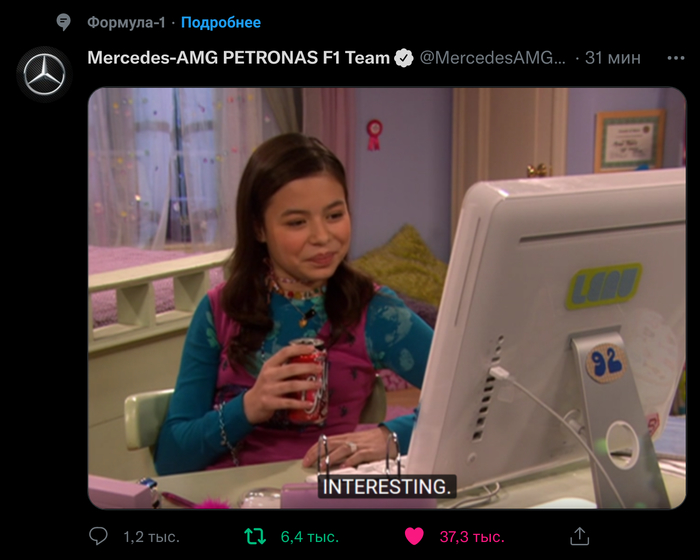The width and height of the screenshot is (700, 560).
Task: Open the attached GIF of the girl
Action: coord(387,298)
